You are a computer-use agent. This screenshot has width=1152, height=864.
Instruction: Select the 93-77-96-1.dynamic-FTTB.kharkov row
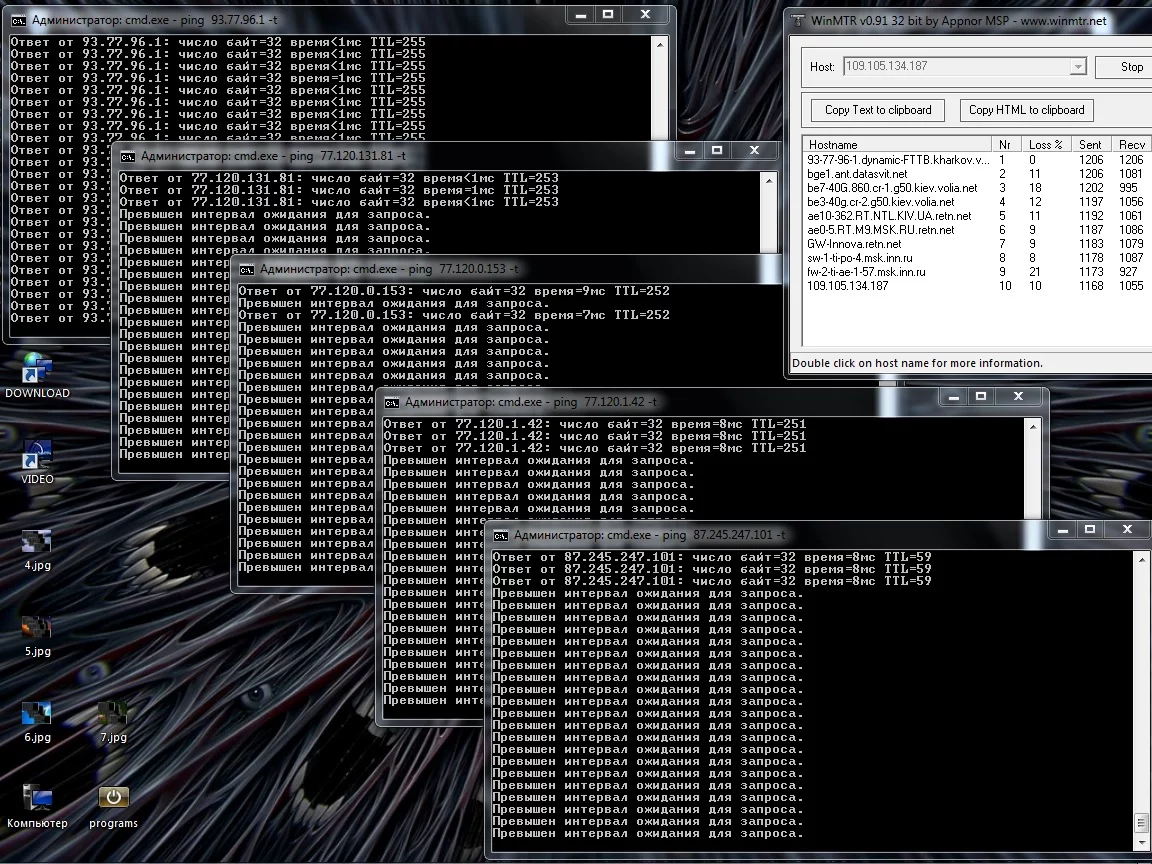tap(976, 159)
